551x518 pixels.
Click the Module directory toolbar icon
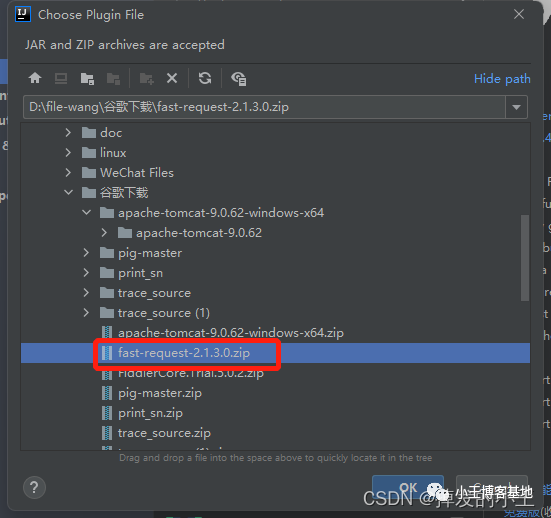(113, 78)
